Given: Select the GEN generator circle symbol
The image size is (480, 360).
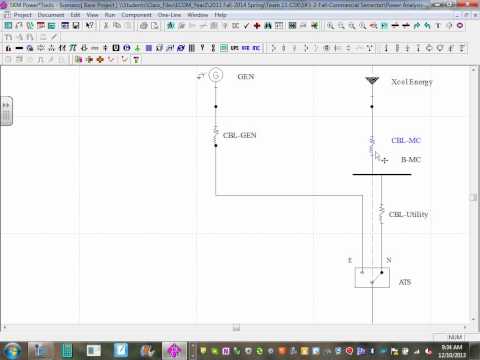Looking at the screenshot, I should [216, 75].
